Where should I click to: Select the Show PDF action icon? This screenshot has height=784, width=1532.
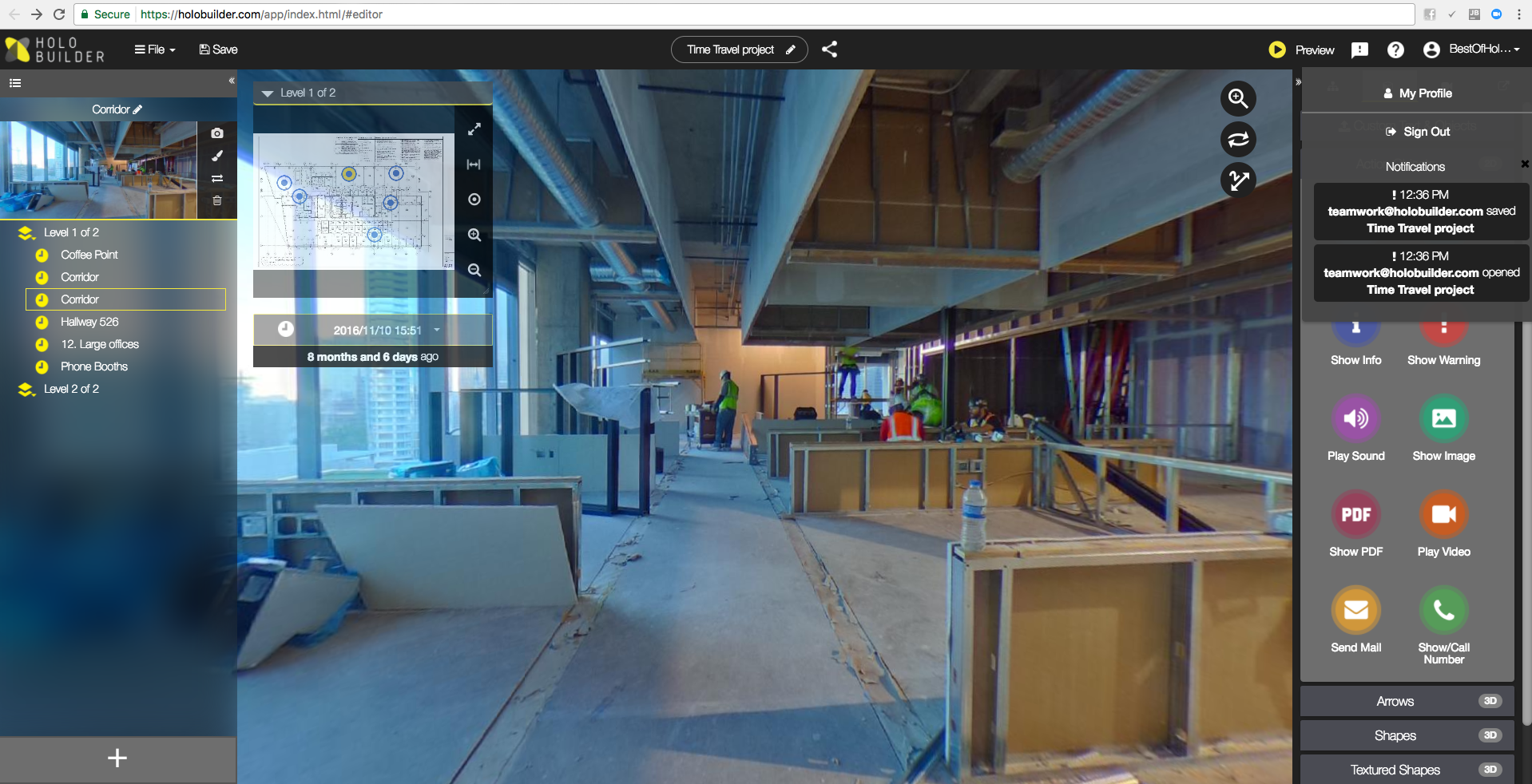pyautogui.click(x=1355, y=514)
